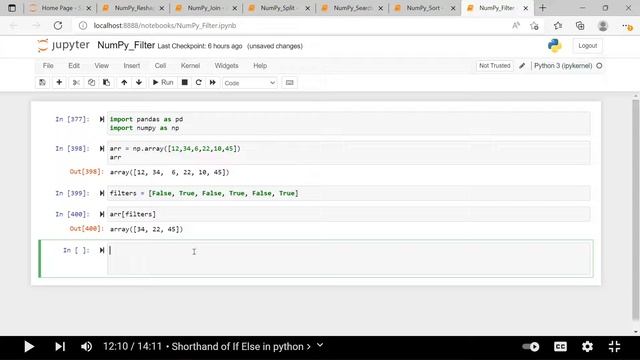Reload the page with refresh icon
Image resolution: width=640 pixels, height=360 pixels.
point(58,26)
